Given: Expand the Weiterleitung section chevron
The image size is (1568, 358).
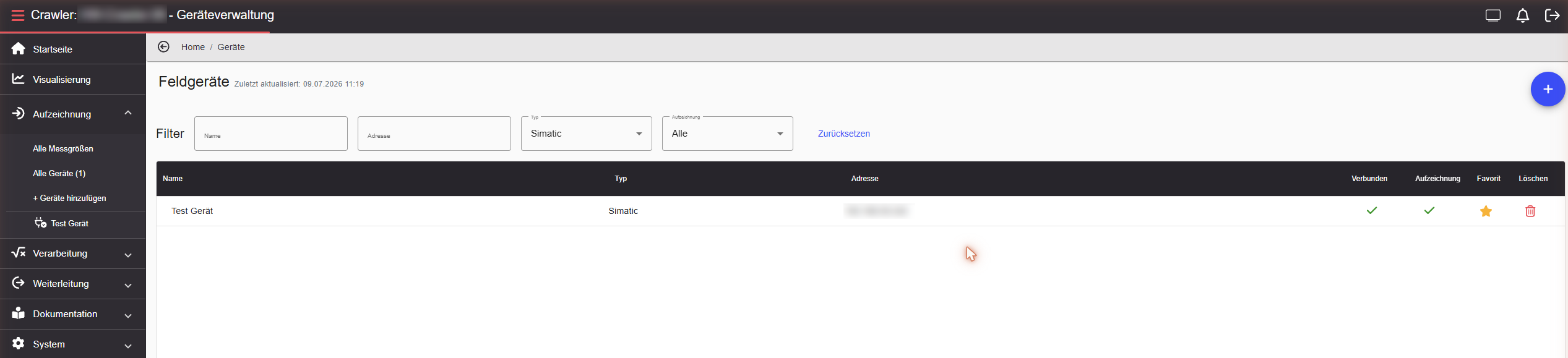Looking at the screenshot, I should tap(128, 285).
